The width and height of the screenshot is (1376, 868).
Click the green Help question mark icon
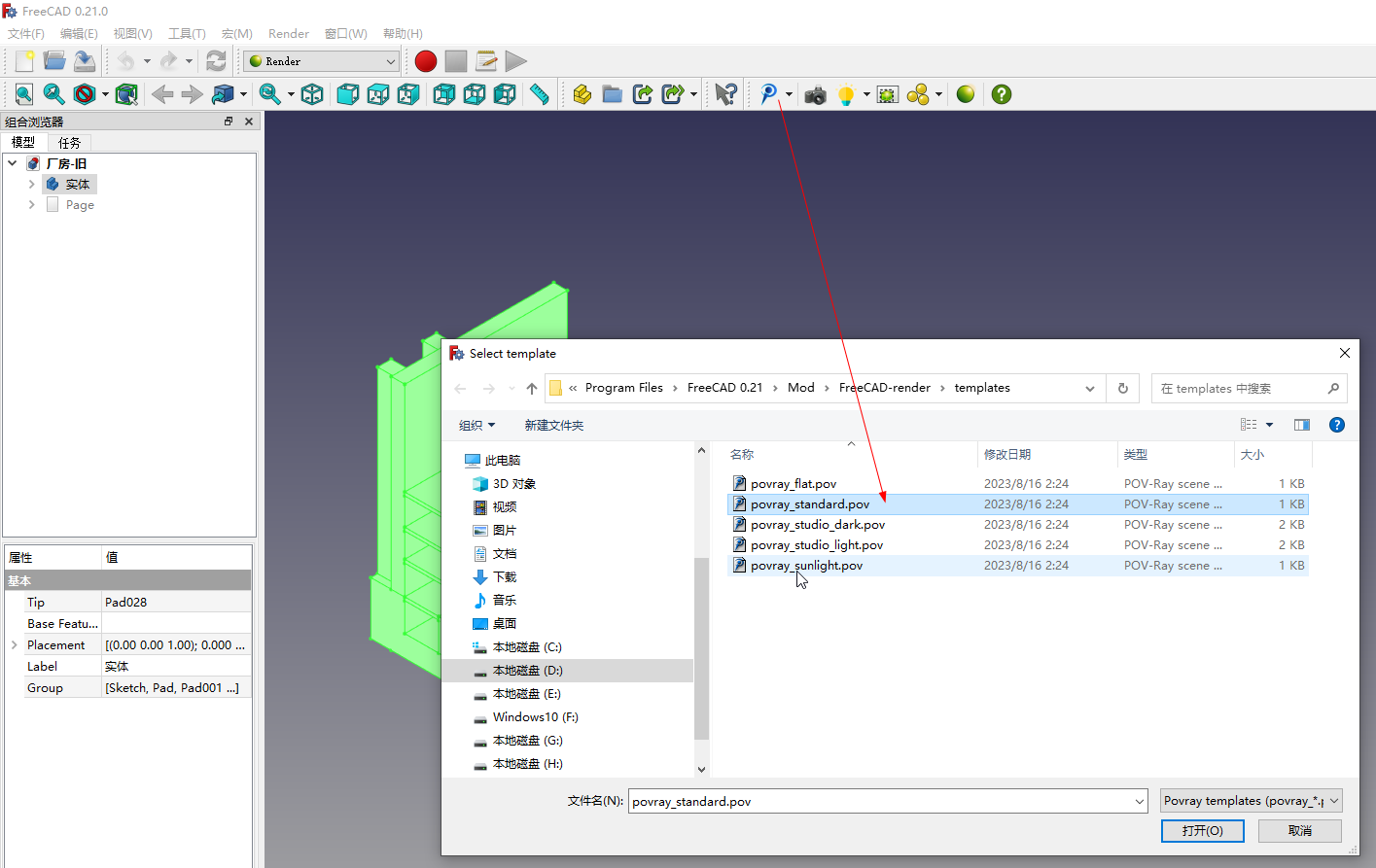[x=1002, y=94]
